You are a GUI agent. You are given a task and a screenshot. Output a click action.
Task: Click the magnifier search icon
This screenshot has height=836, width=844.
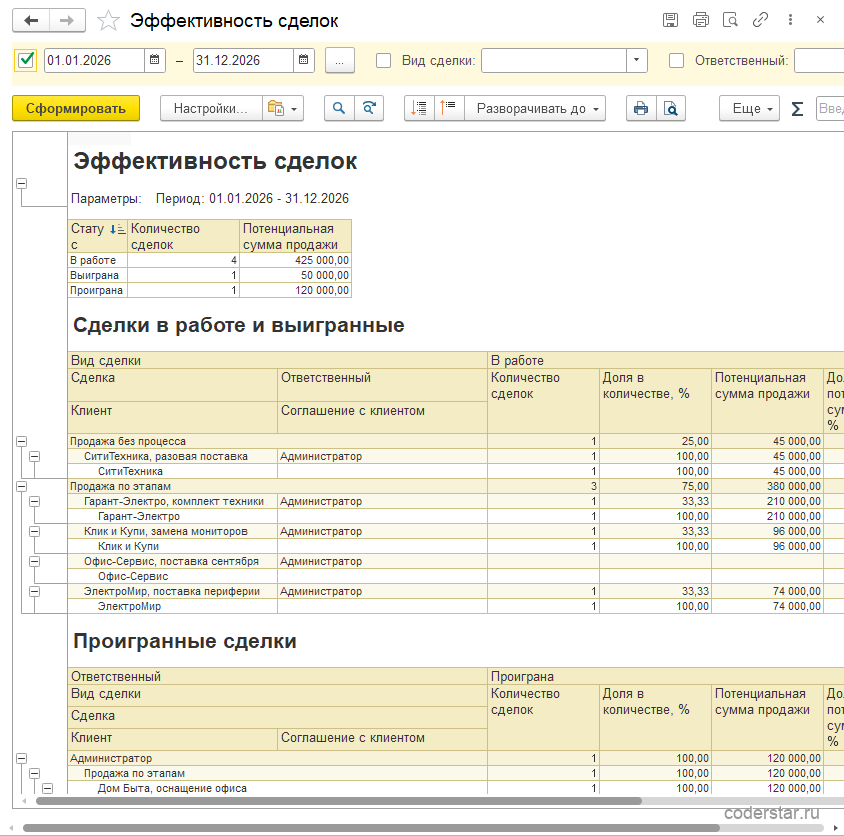tap(339, 108)
